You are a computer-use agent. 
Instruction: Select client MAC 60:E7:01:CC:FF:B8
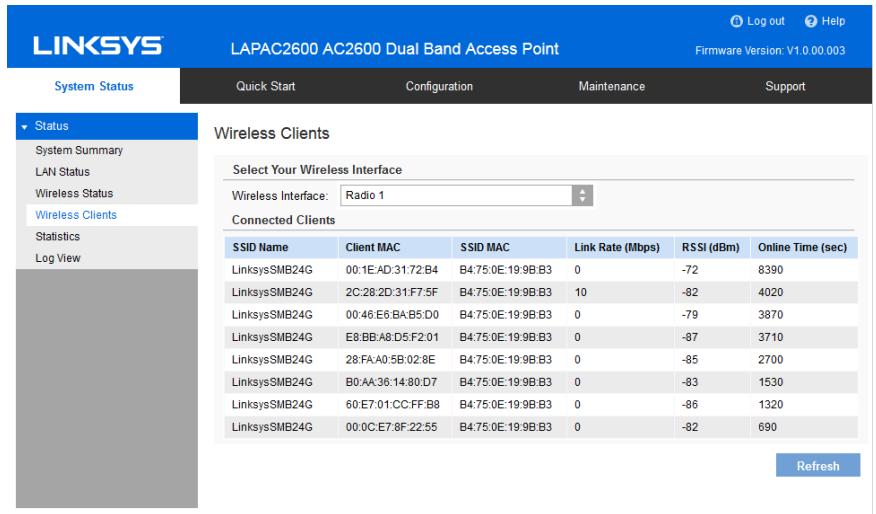click(392, 404)
